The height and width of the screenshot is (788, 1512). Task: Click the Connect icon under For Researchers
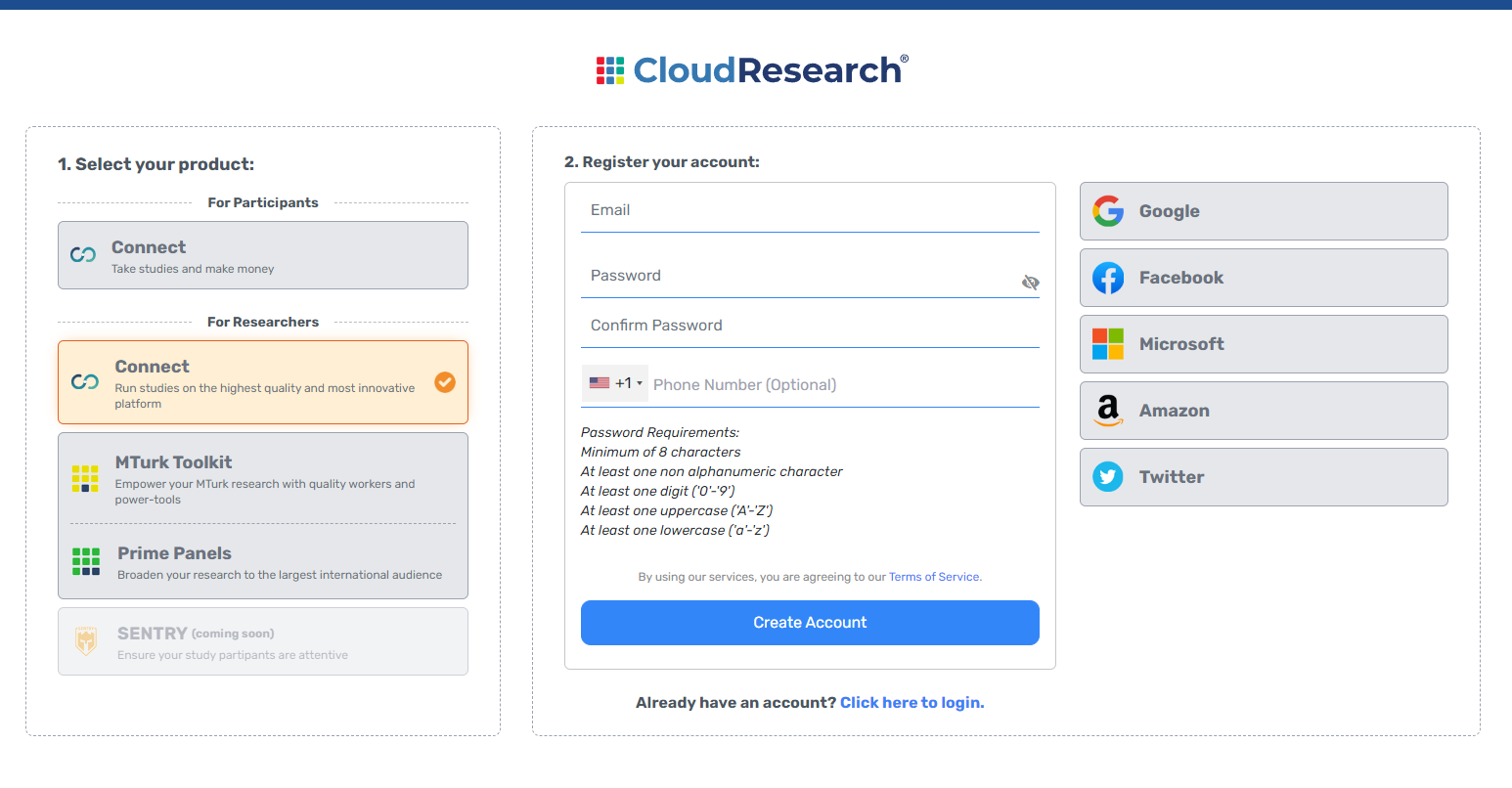85,381
